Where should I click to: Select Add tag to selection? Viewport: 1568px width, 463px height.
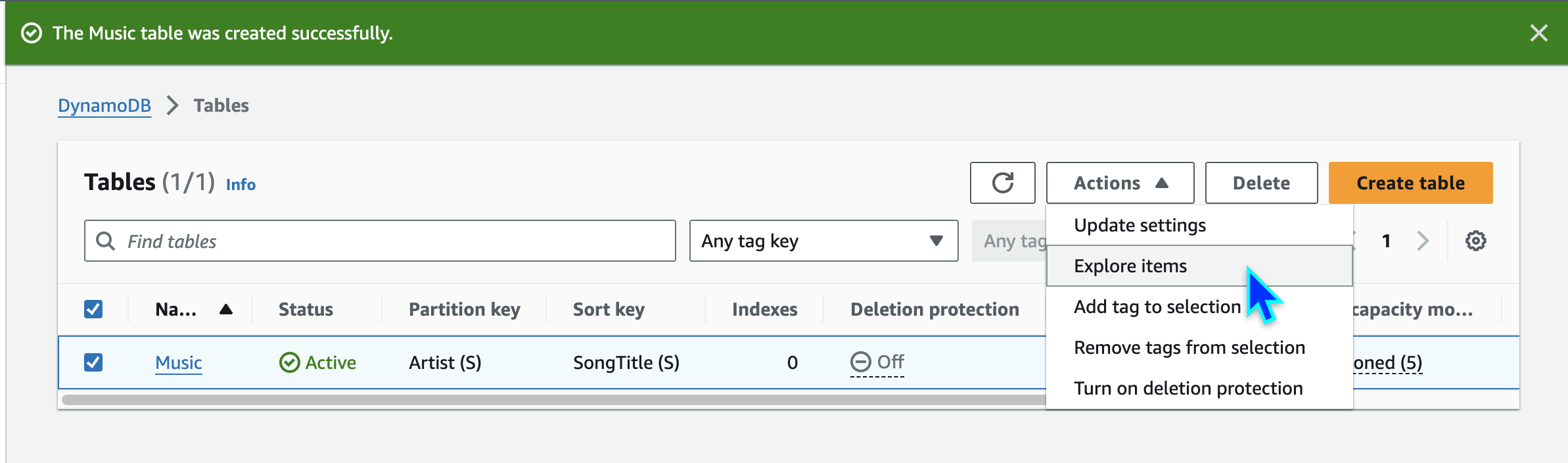(1199, 306)
